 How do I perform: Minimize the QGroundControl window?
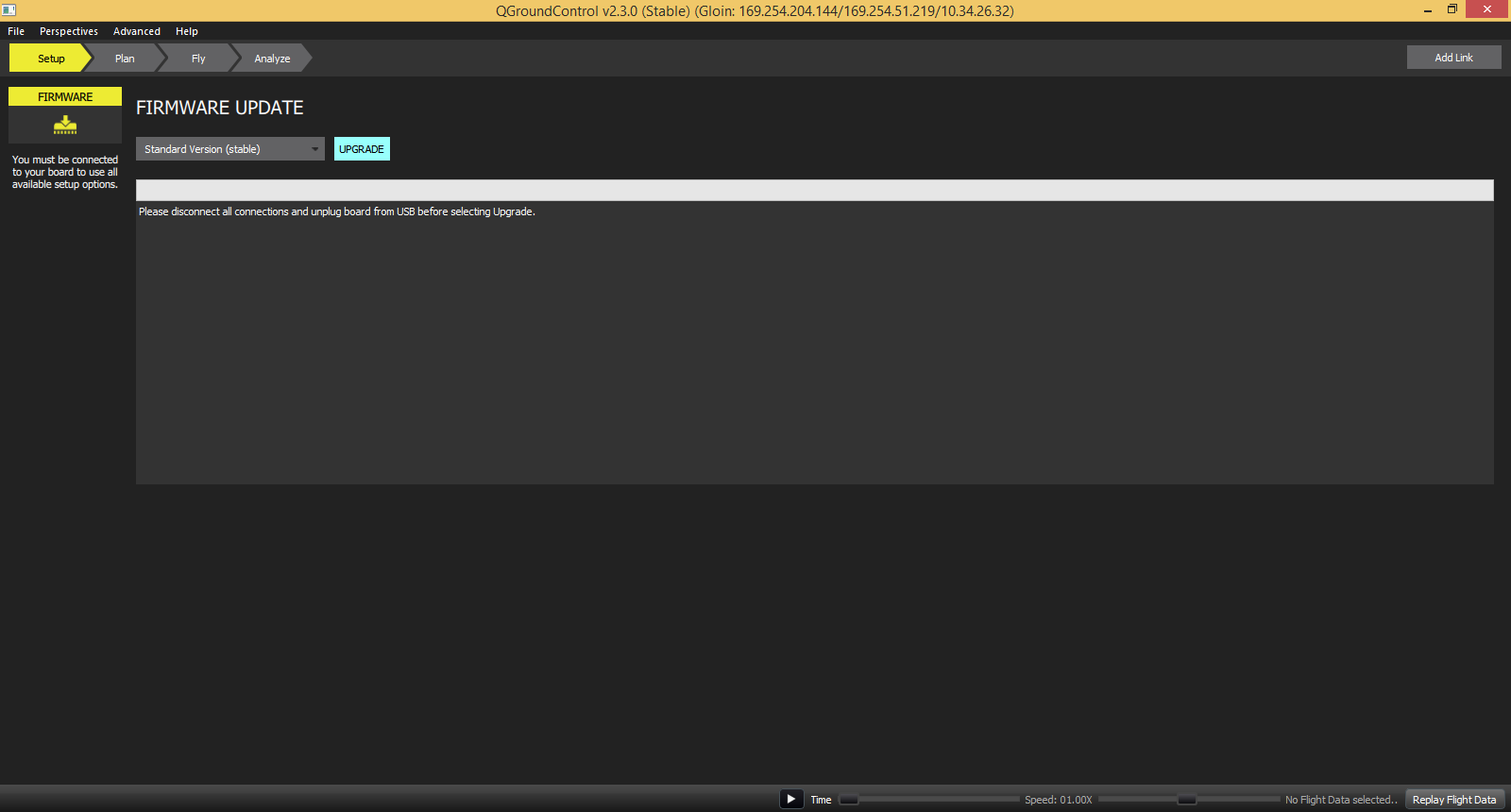1427,10
